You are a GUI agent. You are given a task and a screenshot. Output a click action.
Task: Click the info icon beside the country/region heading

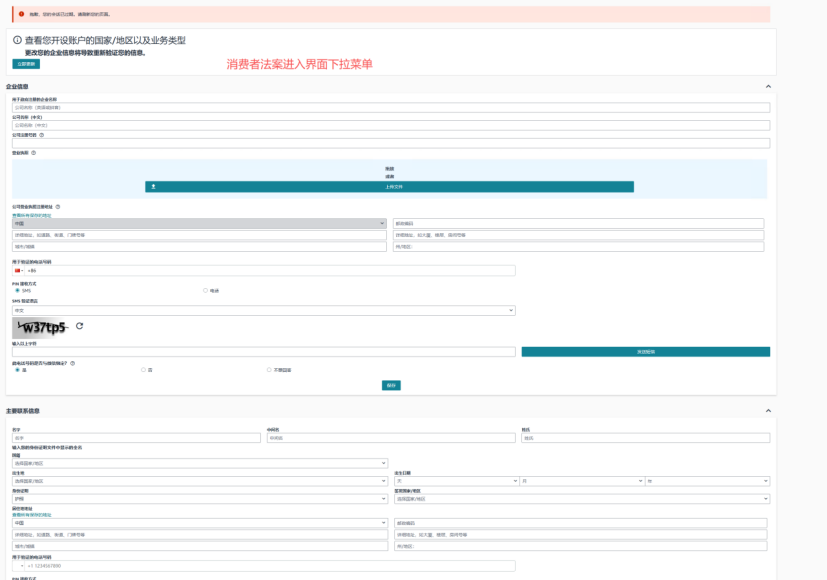[17, 41]
